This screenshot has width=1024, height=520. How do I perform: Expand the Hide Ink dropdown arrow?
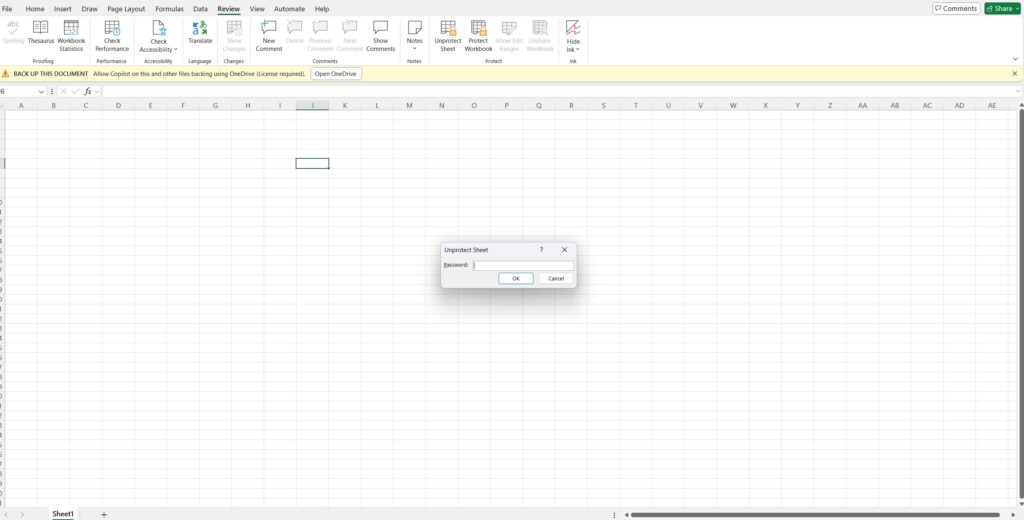pos(578,50)
